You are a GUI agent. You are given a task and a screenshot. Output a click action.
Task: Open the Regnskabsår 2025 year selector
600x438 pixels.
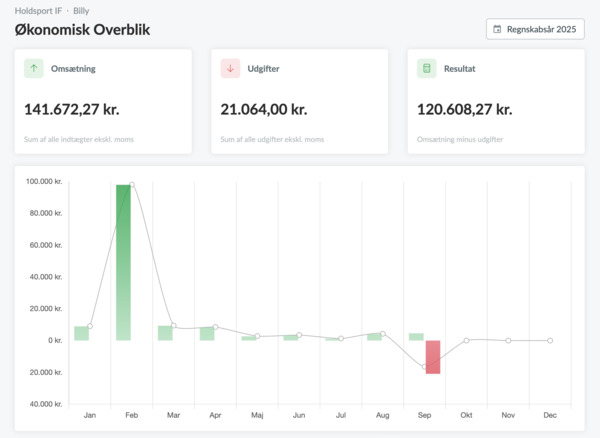tap(535, 30)
